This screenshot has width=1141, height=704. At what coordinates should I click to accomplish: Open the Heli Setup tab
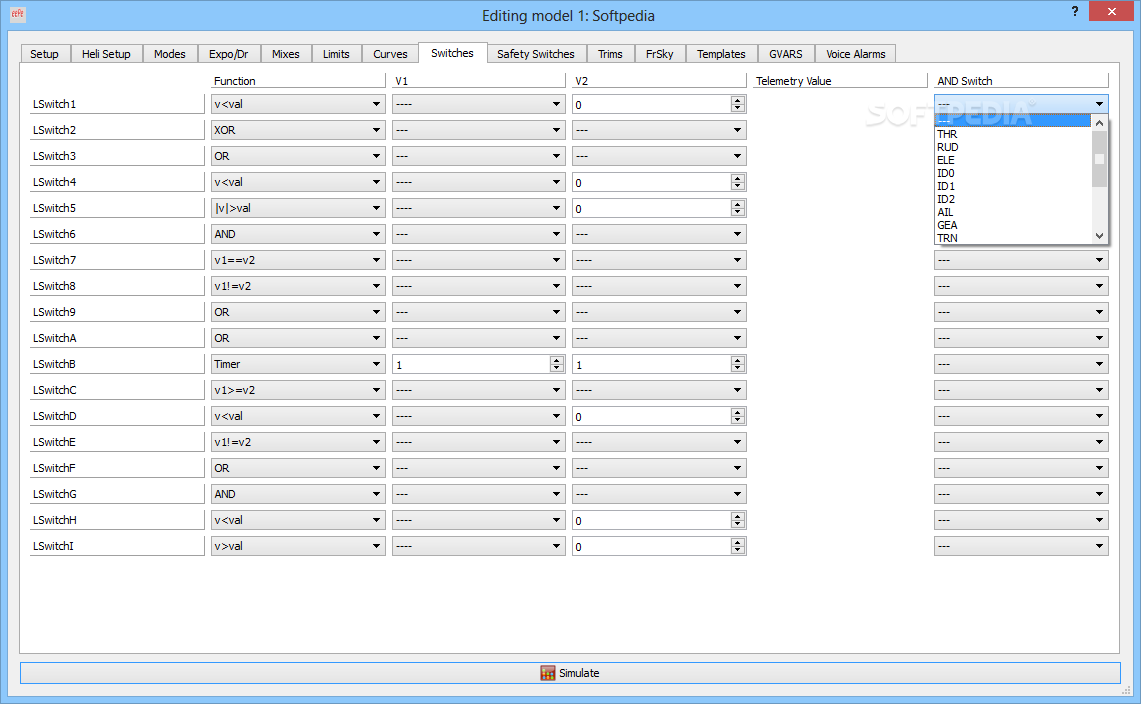[106, 54]
